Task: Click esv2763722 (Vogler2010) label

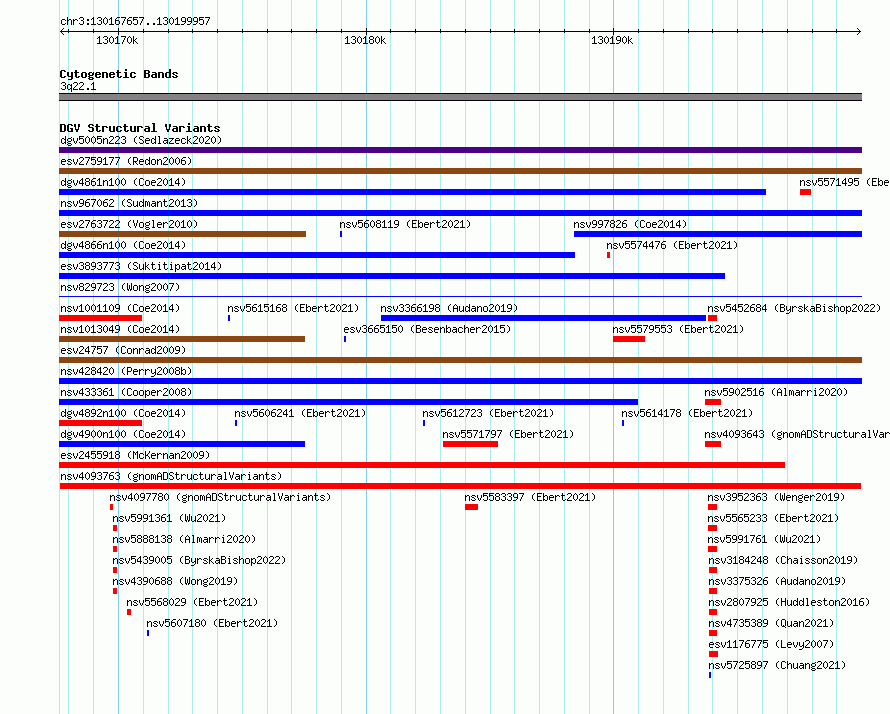Action: (129, 224)
